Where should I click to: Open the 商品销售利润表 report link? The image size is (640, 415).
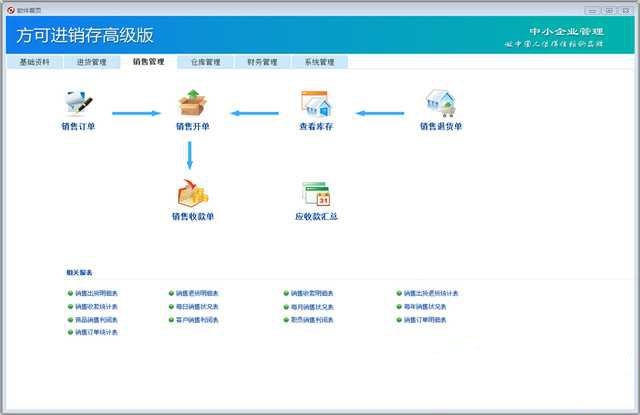(93, 320)
